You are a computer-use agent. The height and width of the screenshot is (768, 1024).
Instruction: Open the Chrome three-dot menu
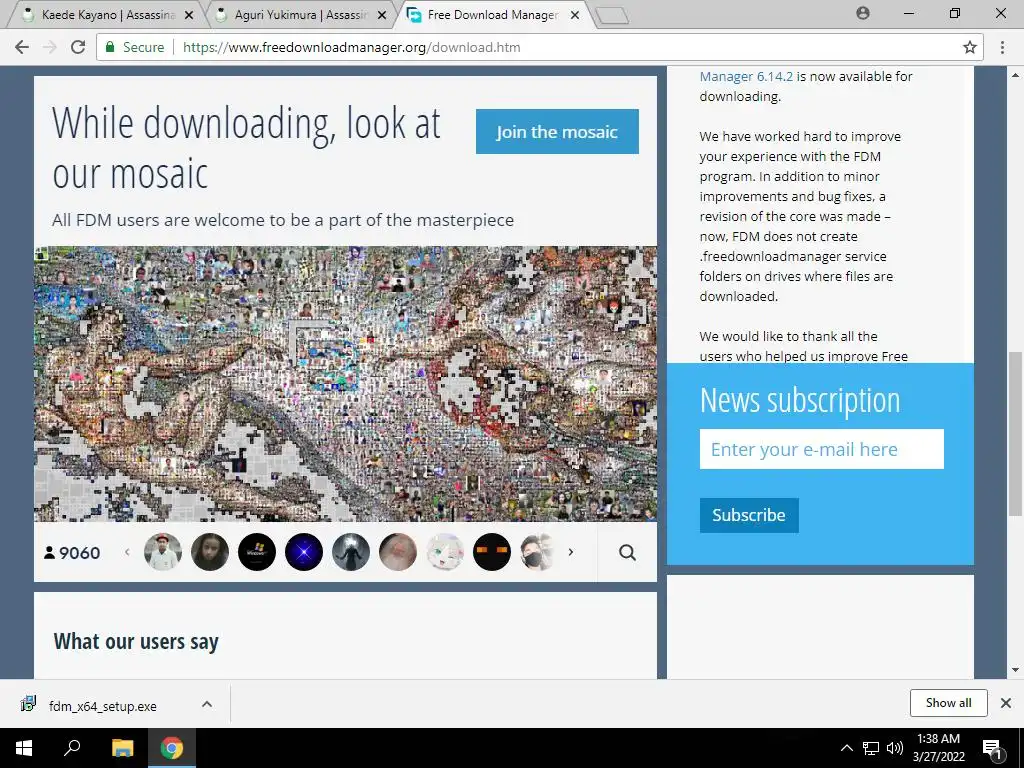tap(1002, 47)
